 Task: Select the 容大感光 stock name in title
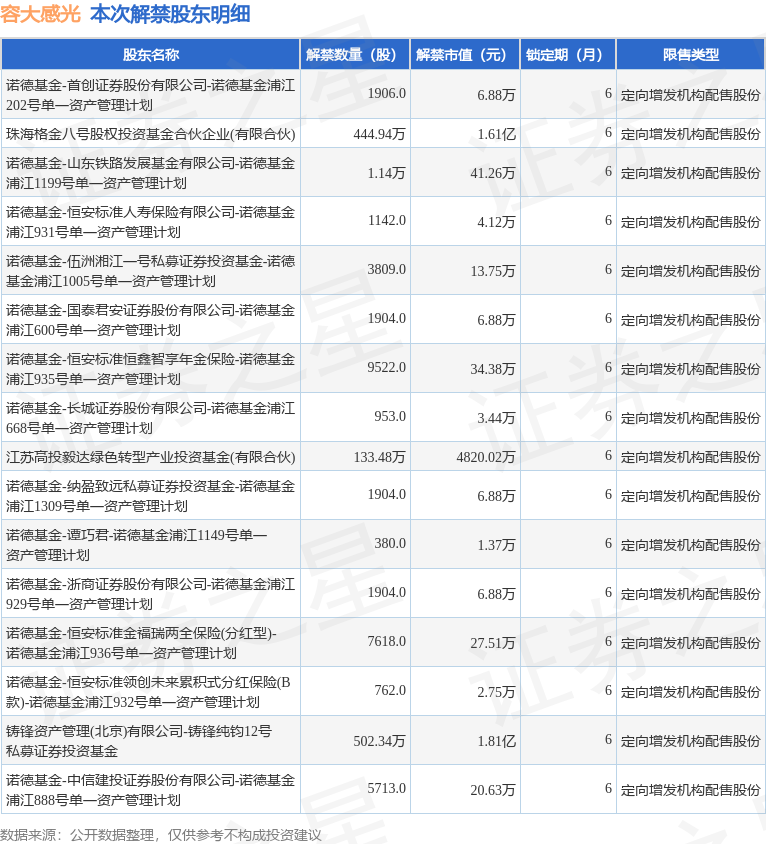tap(40, 14)
